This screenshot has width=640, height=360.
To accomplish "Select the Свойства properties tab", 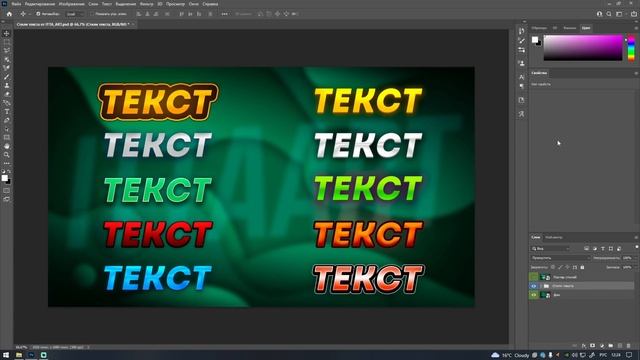I will click(x=539, y=73).
